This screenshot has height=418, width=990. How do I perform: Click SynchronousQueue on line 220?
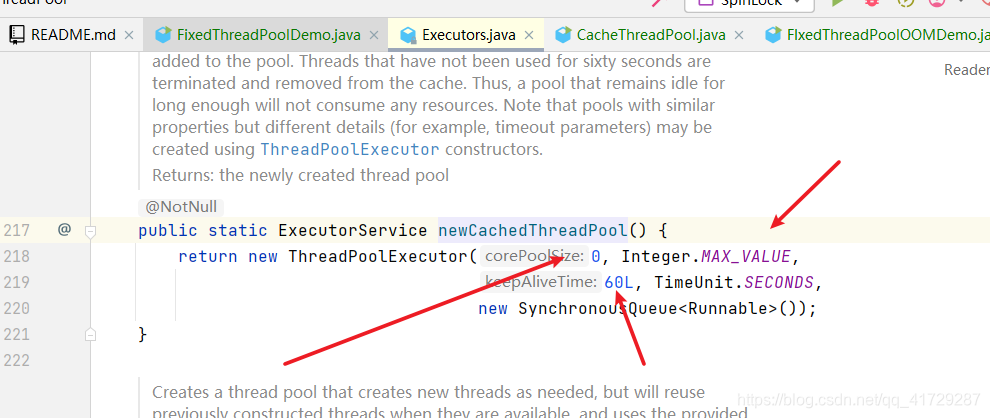pyautogui.click(x=599, y=309)
